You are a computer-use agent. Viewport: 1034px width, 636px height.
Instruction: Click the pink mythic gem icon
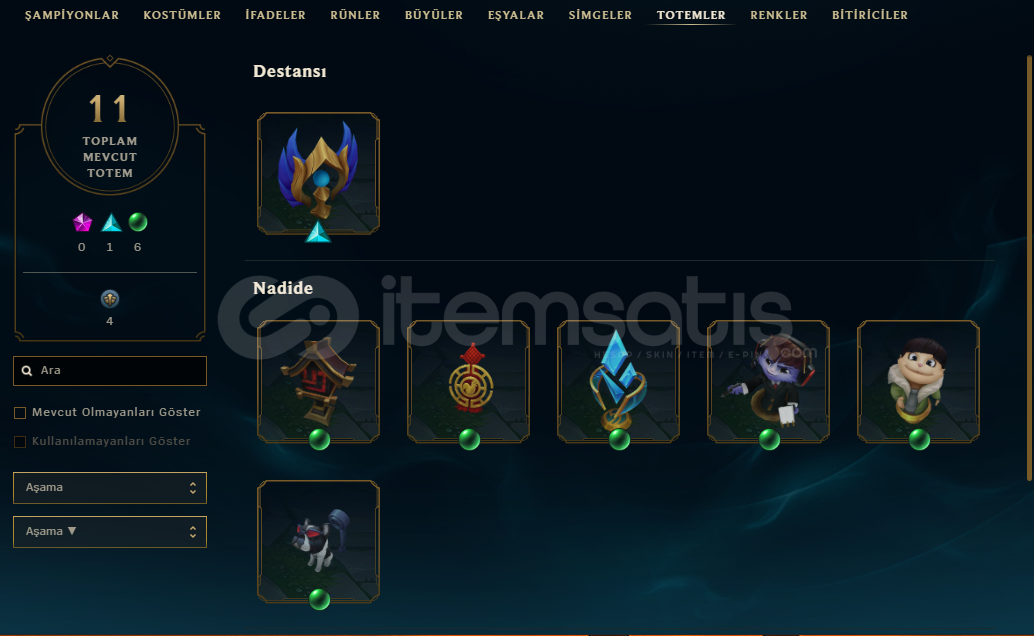(82, 222)
